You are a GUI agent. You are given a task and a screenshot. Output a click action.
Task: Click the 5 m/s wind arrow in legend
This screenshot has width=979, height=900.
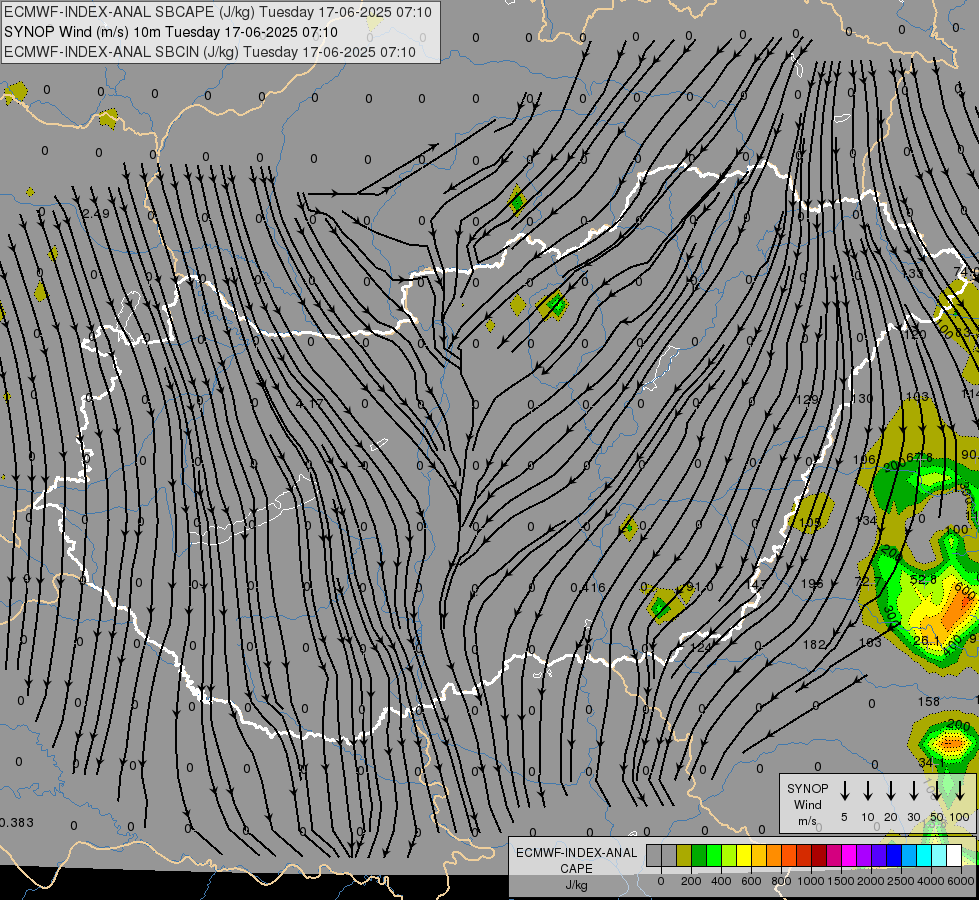[844, 791]
